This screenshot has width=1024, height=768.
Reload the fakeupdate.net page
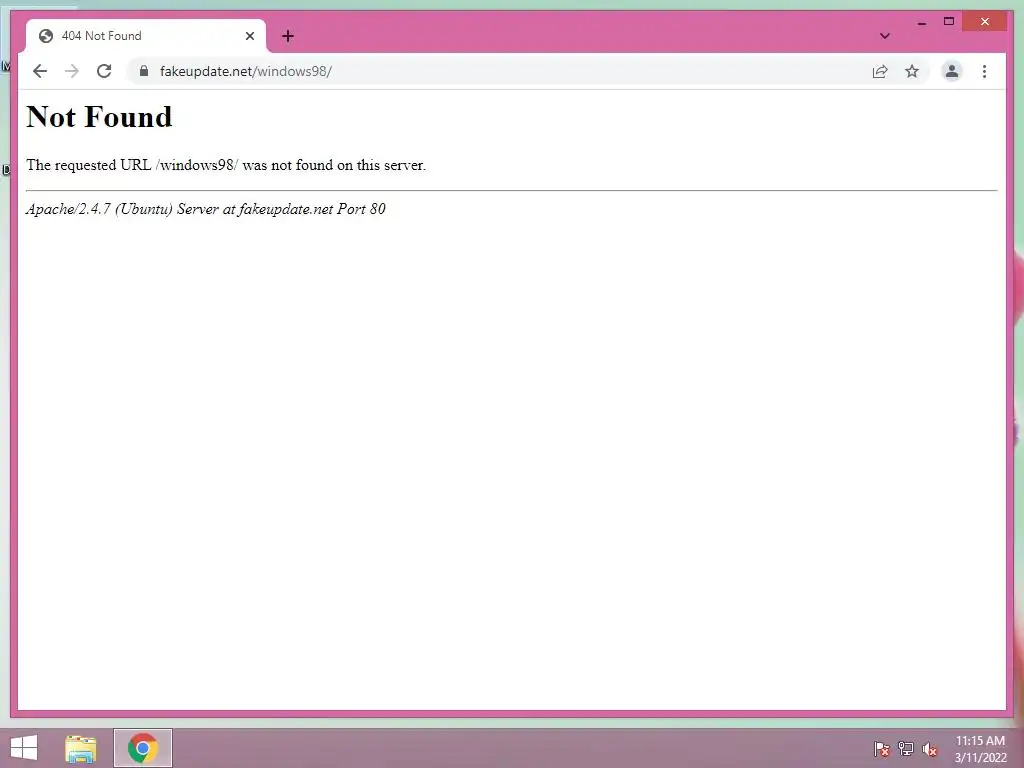pos(104,71)
